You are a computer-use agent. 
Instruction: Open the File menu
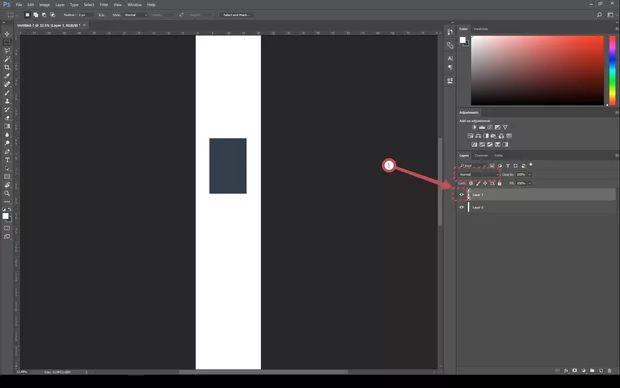pos(19,5)
